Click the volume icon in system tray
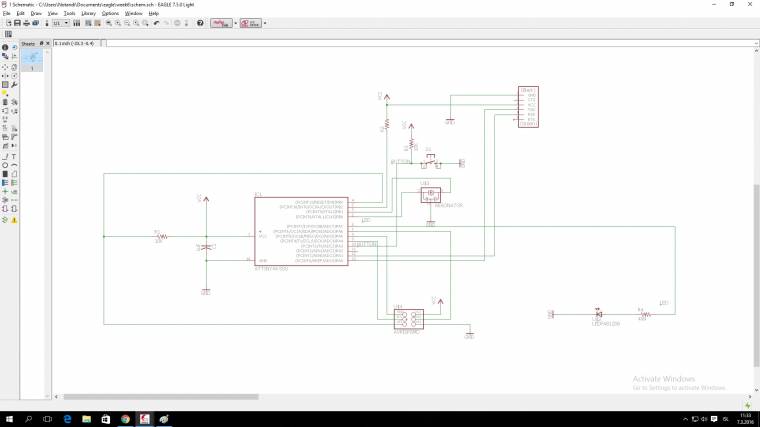Image resolution: width=760 pixels, height=427 pixels. tap(704, 419)
